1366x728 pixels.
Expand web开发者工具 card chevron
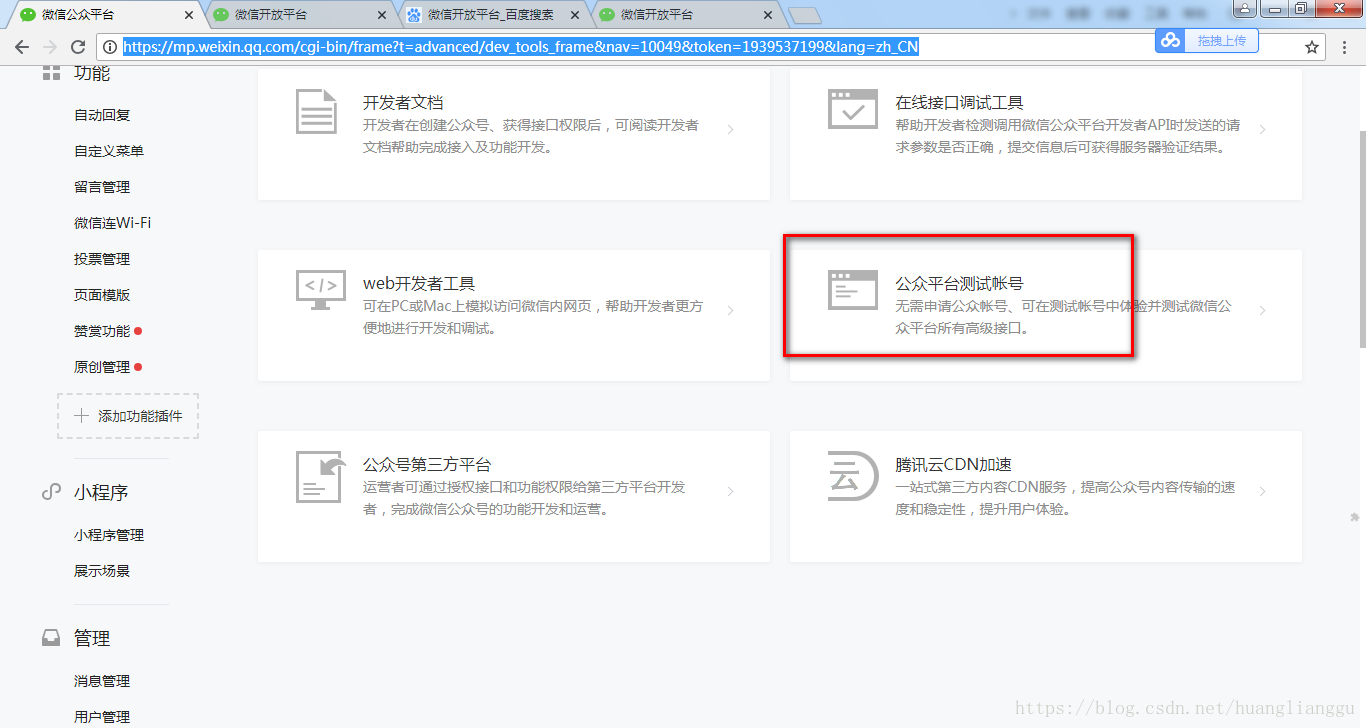(x=731, y=310)
